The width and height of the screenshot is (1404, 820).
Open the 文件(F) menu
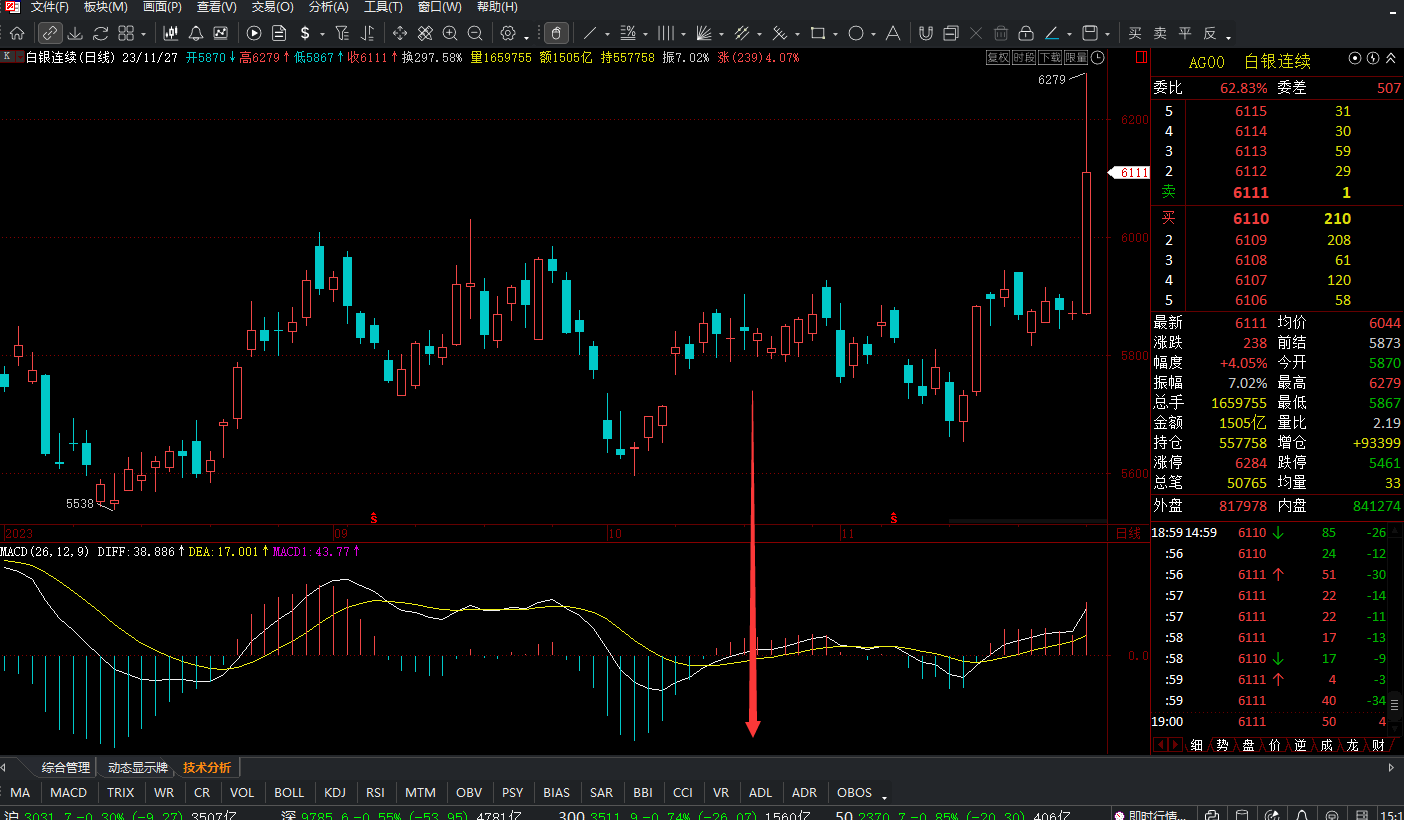pyautogui.click(x=49, y=7)
